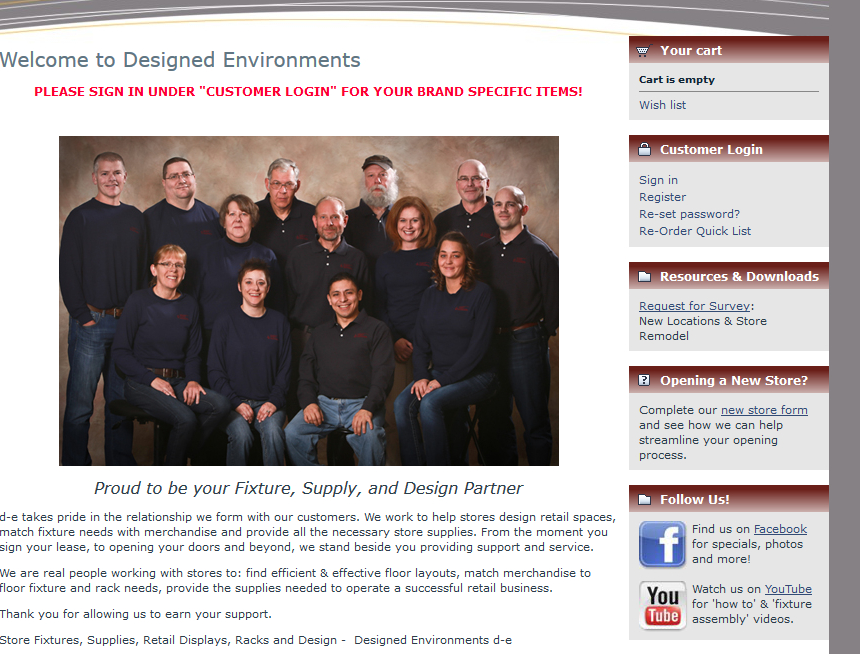860x654 pixels.
Task: Click the Cart is empty status text
Action: click(677, 80)
